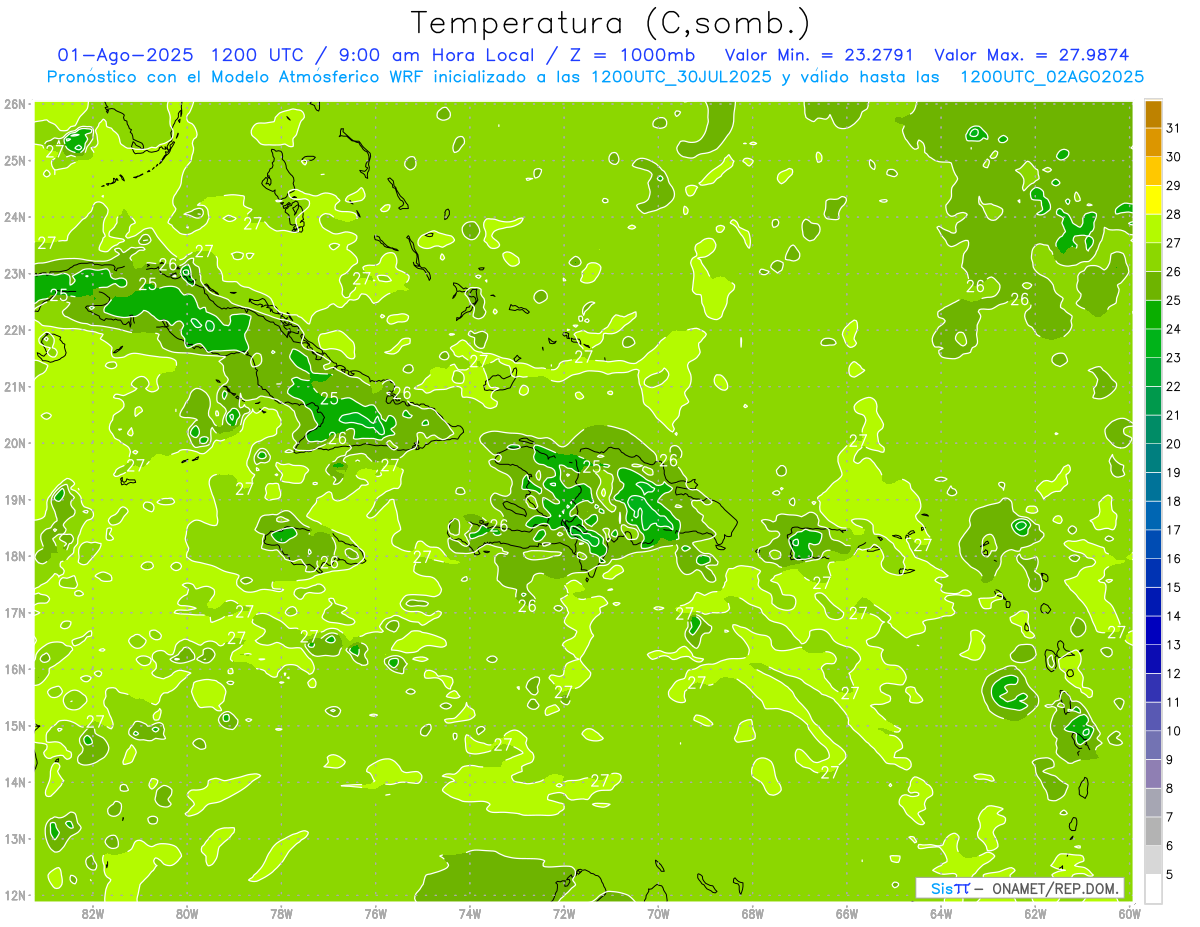
Task: Click 'Valor Min. = 23.2791' value
Action: tap(820, 55)
